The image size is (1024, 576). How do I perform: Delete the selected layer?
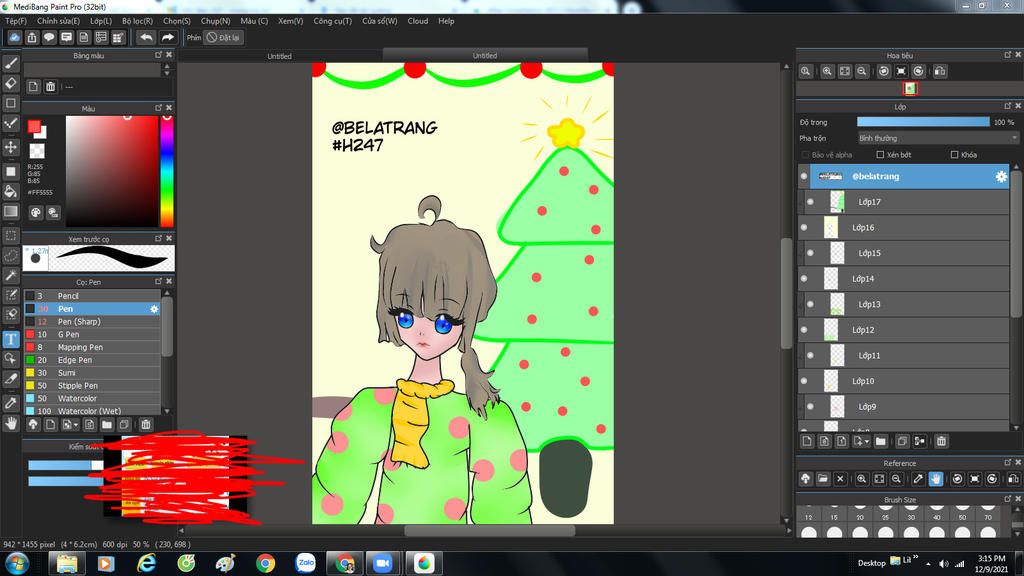pos(941,441)
